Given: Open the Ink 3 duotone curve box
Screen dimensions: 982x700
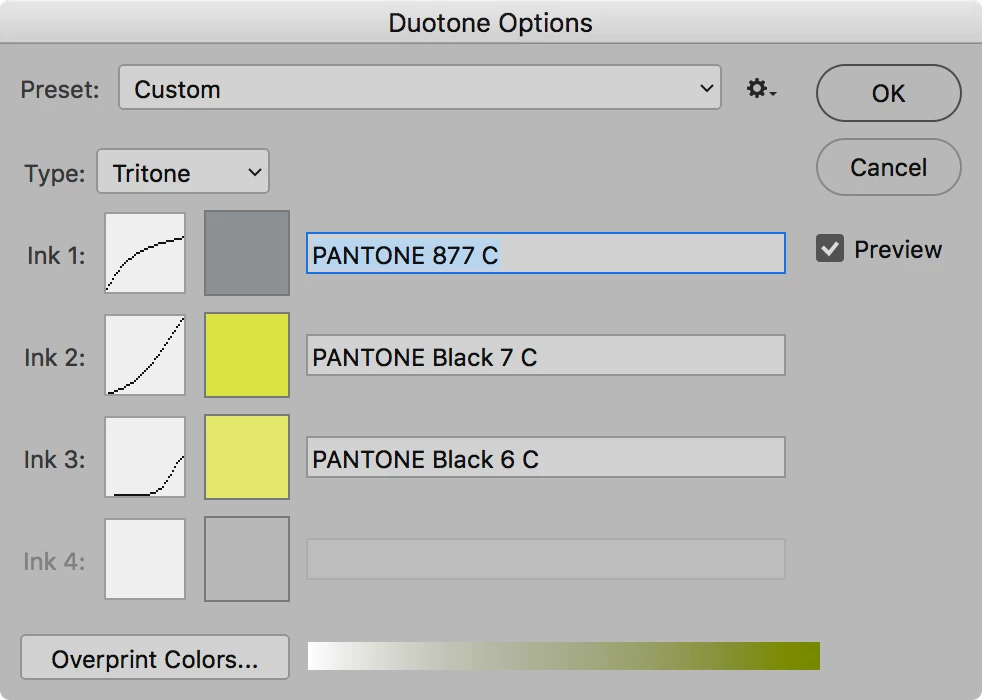Looking at the screenshot, I should click(145, 457).
